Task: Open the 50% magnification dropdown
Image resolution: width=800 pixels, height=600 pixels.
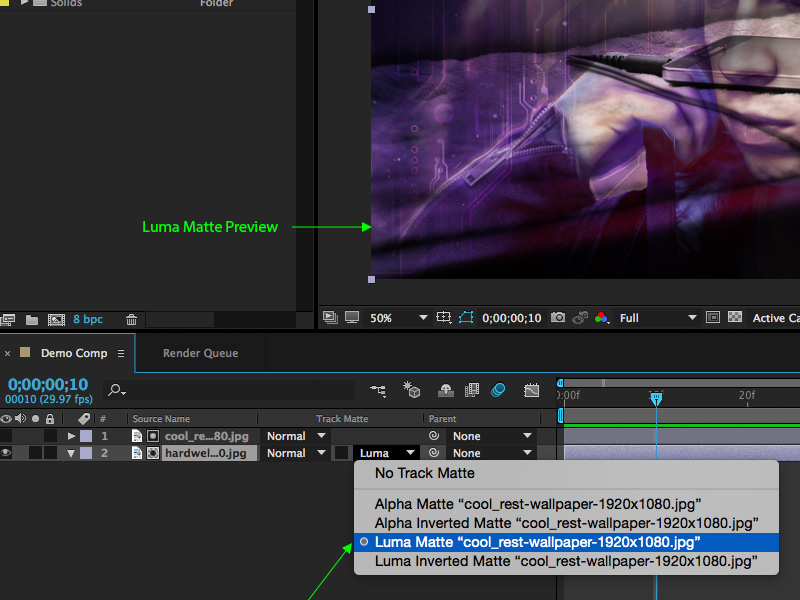Action: 398,318
